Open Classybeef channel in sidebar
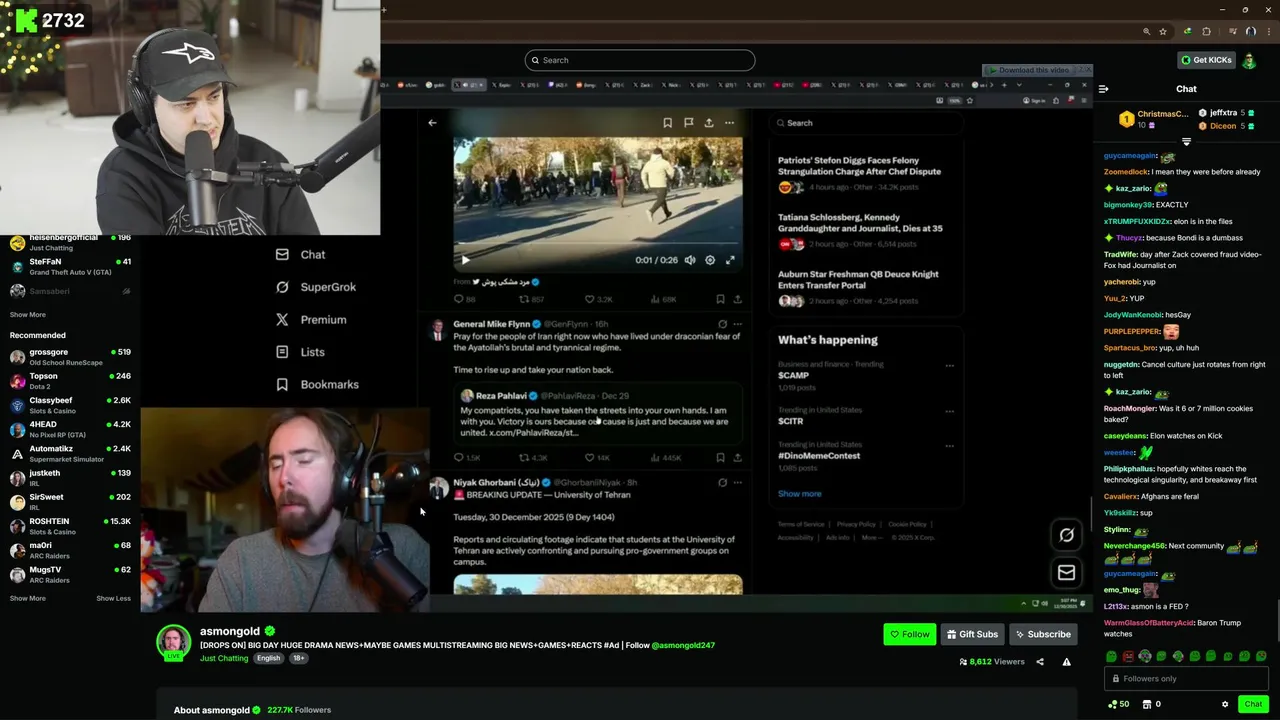 click(x=70, y=405)
